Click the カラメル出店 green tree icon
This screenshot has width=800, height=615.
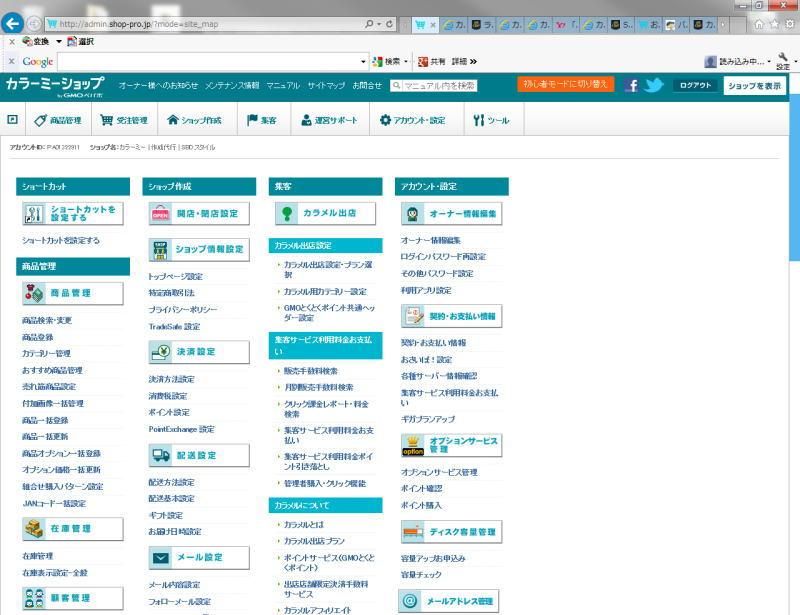point(287,213)
